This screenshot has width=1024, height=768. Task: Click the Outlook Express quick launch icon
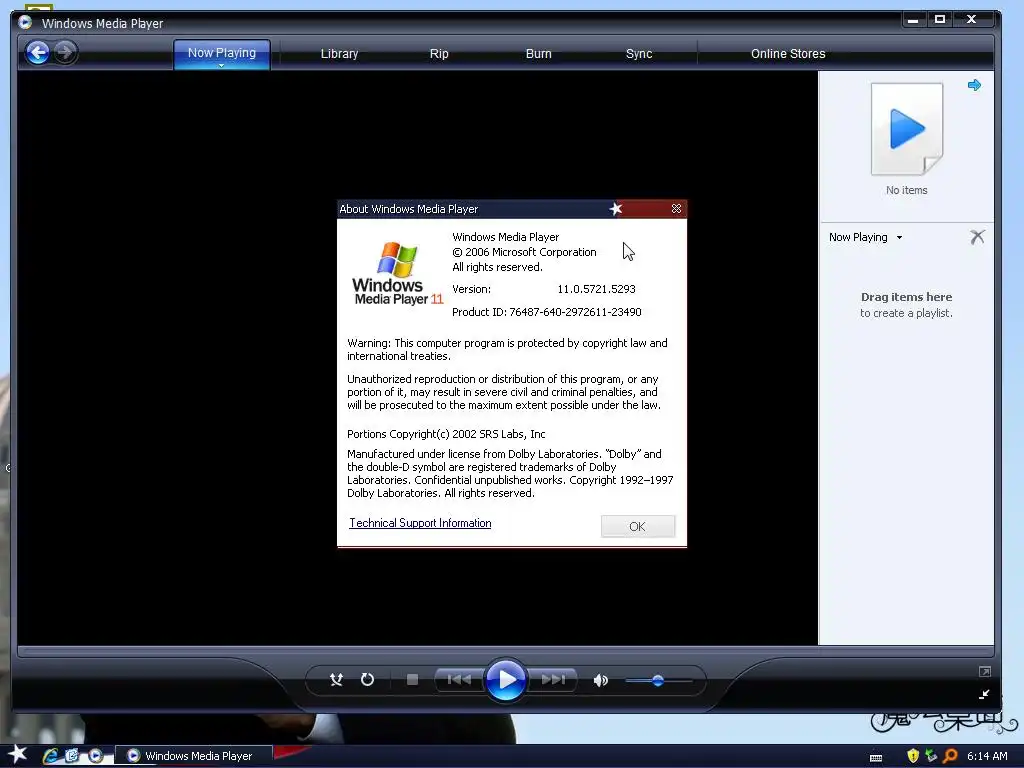coord(72,756)
